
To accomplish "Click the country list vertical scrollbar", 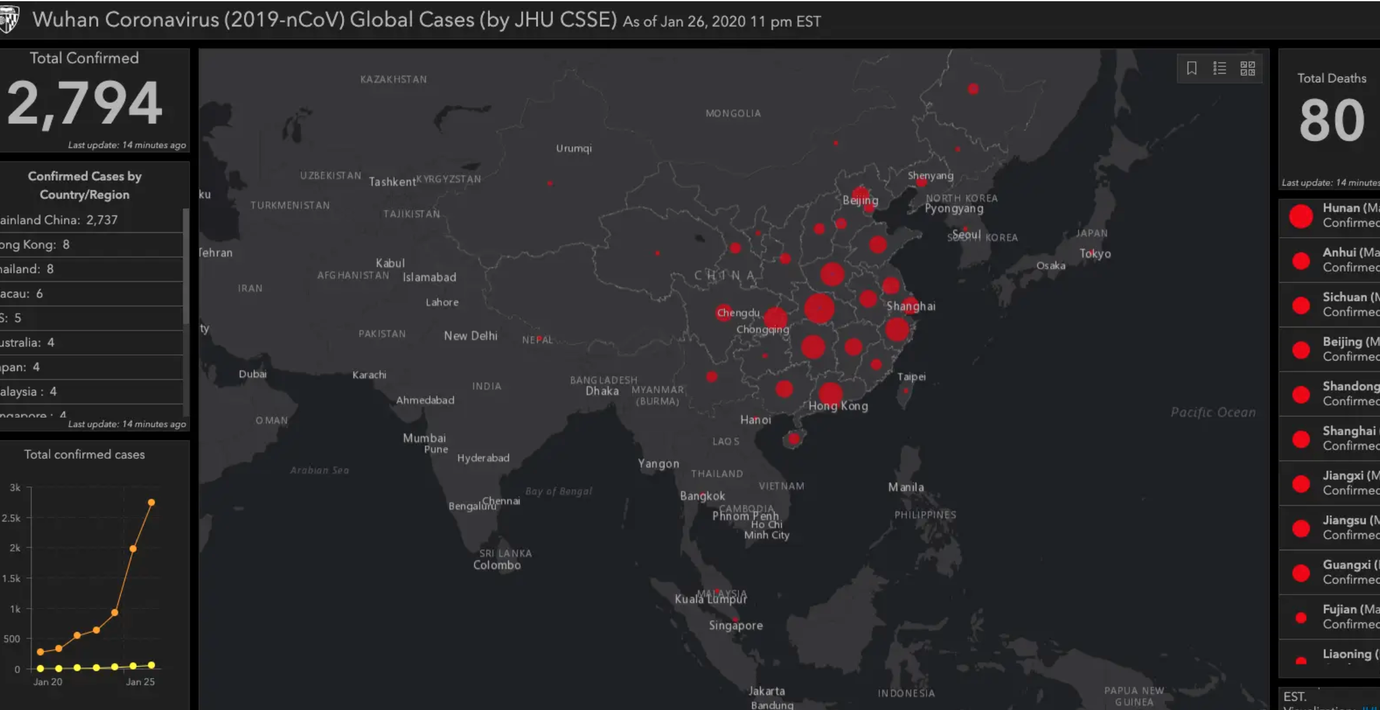I will (186, 266).
